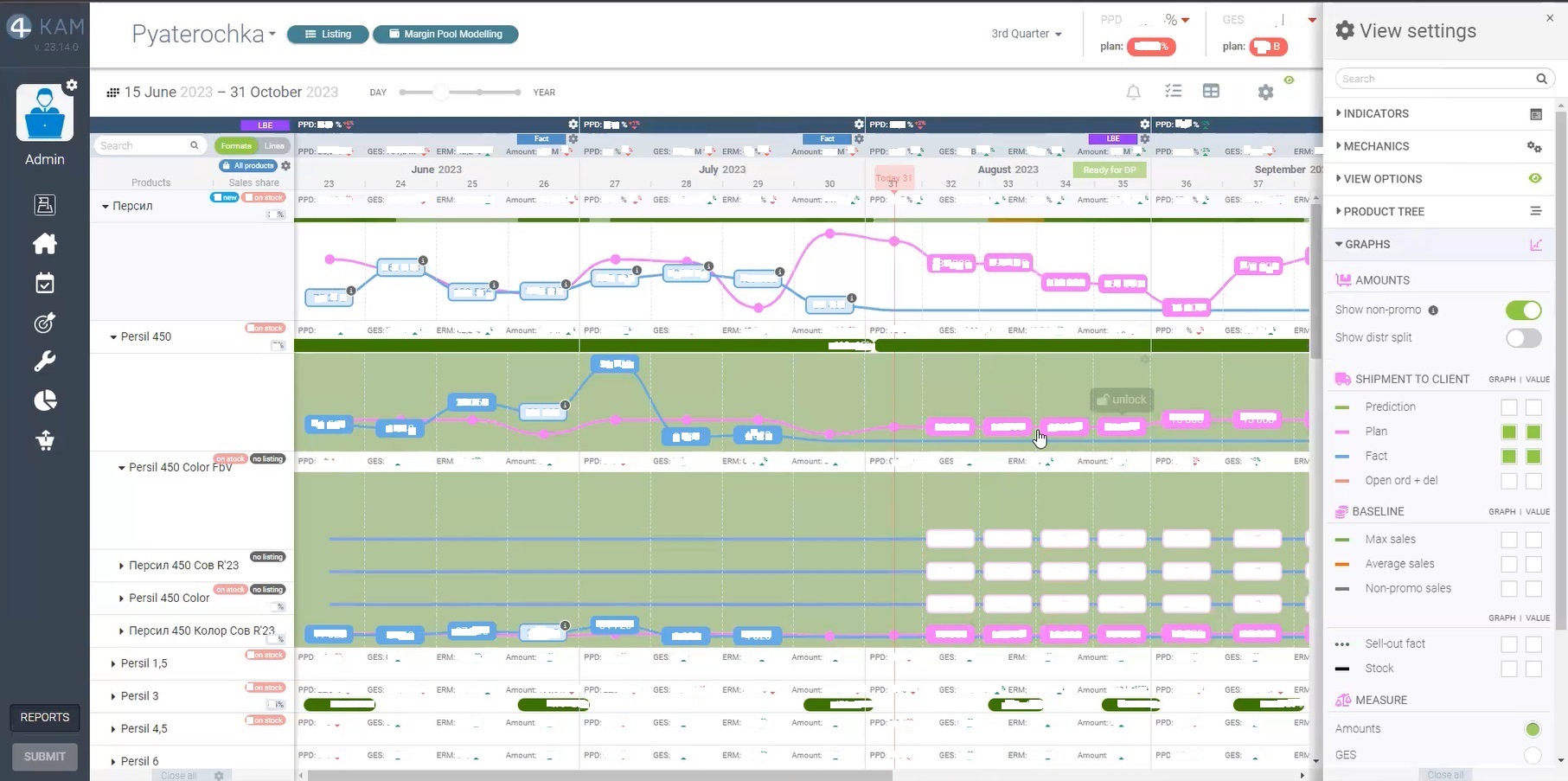Collapse the Persil 450 row
This screenshot has width=1568, height=781.
tap(113, 337)
